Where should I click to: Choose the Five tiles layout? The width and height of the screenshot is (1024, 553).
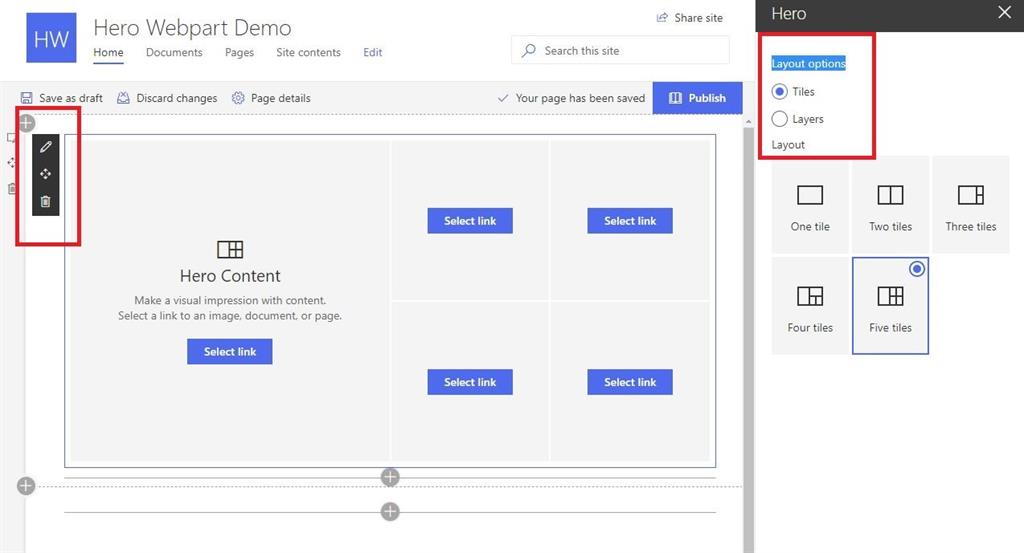pyautogui.click(x=890, y=306)
